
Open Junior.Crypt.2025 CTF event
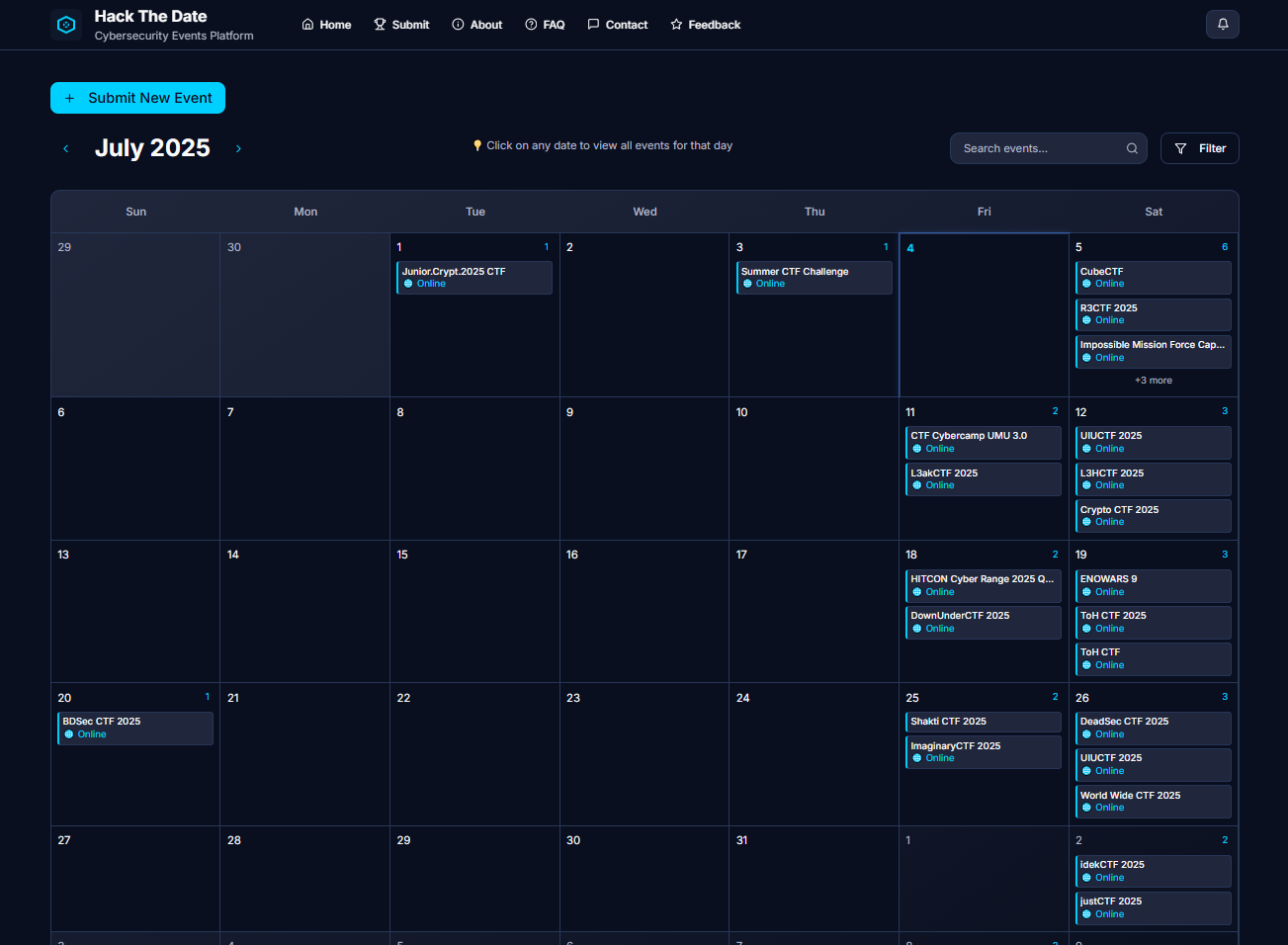point(474,278)
